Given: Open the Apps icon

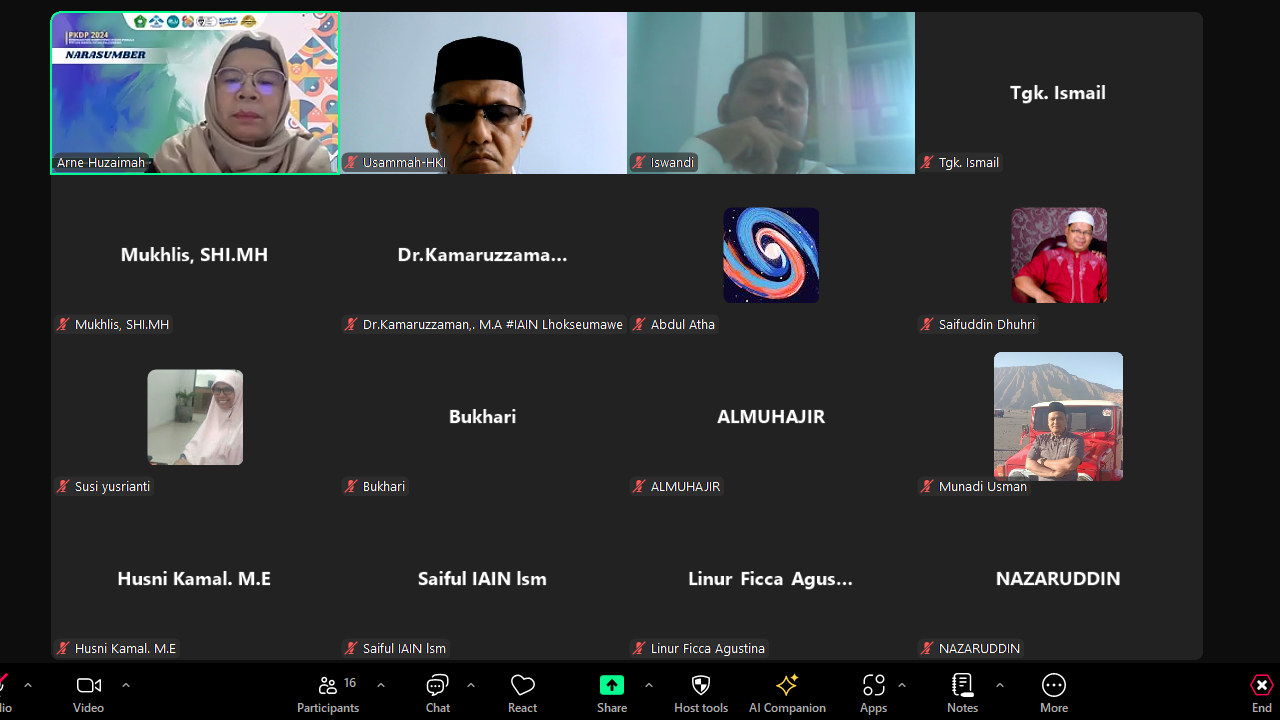Looking at the screenshot, I should 873,685.
